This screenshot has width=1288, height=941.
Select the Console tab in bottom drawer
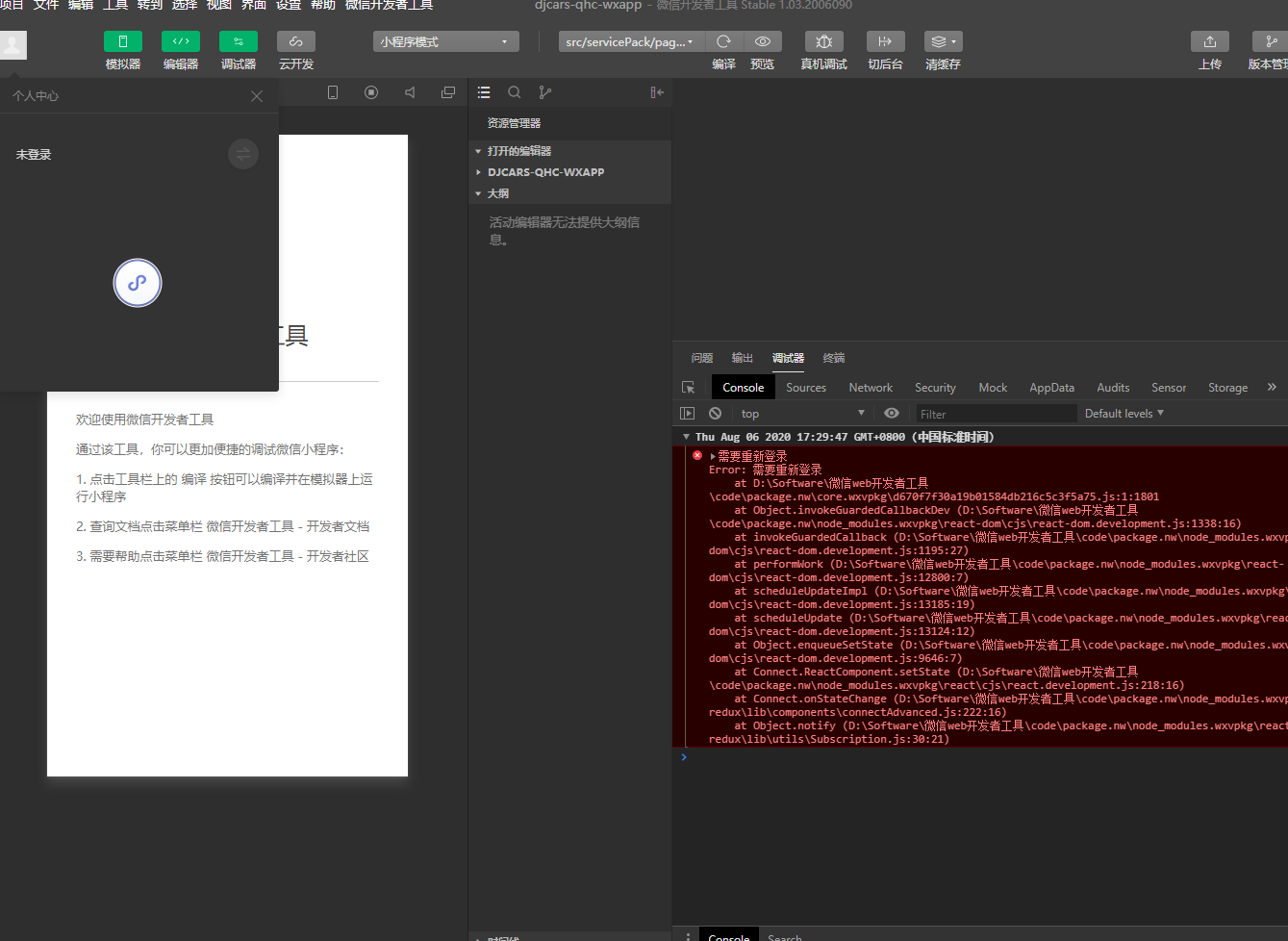click(729, 936)
